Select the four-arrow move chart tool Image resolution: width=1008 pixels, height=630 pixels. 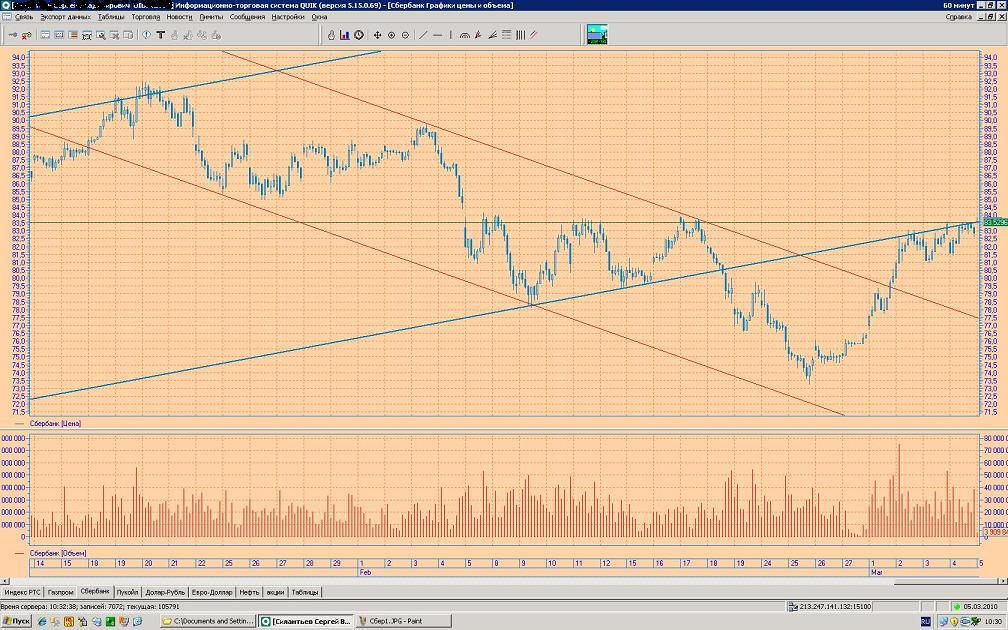[377, 35]
